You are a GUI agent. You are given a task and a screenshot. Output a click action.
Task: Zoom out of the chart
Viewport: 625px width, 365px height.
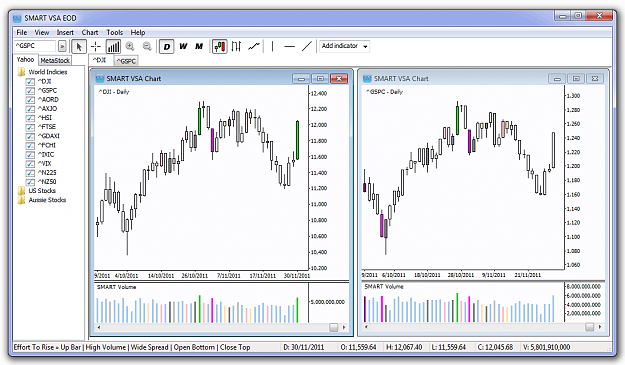click(147, 46)
